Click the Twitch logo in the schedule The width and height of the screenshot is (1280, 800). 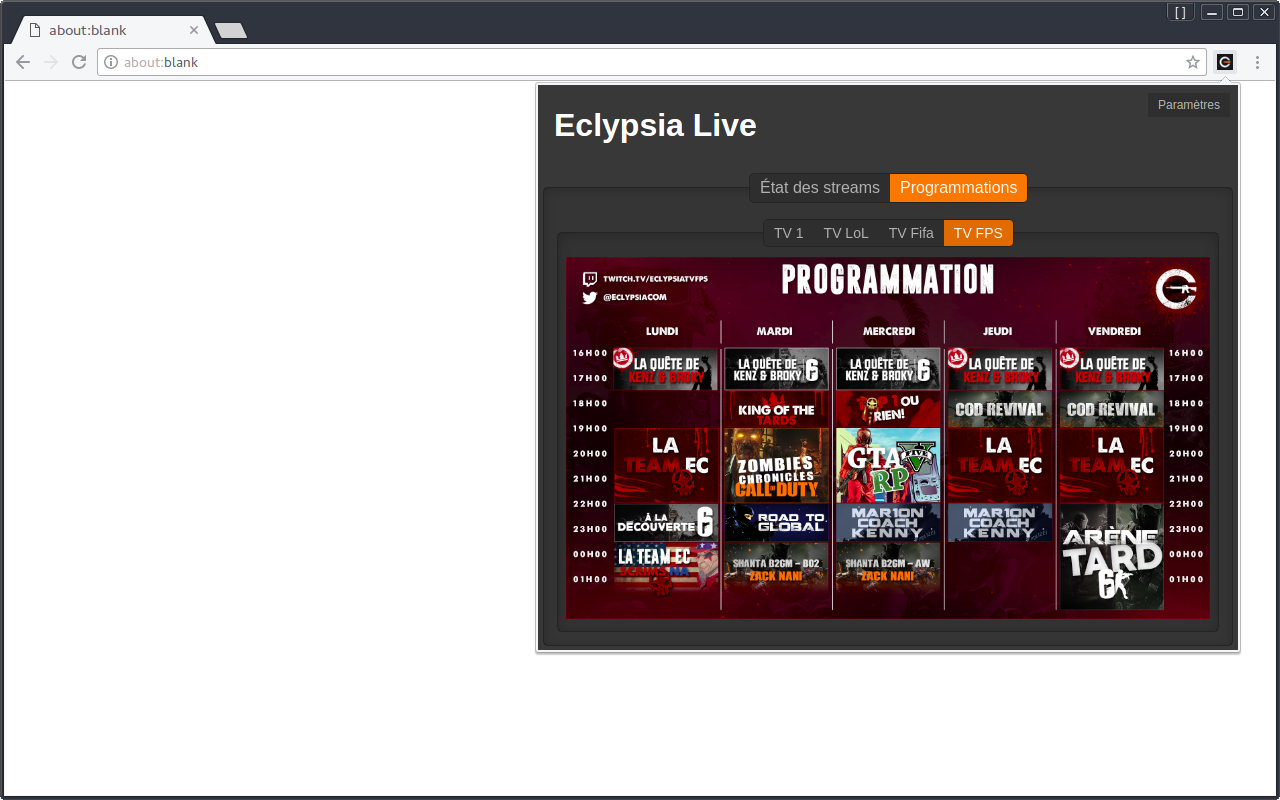[590, 280]
